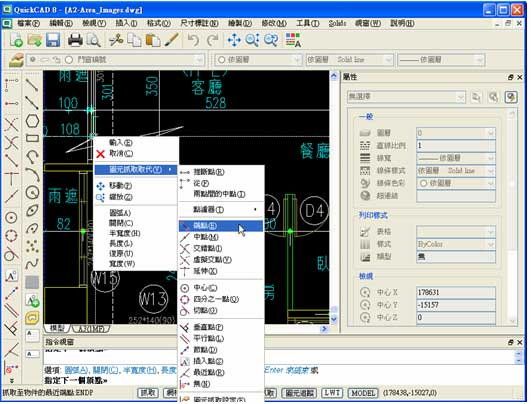This screenshot has height=404, width=531.
Task: Open the text style color-grid A icon
Action: 293,40
